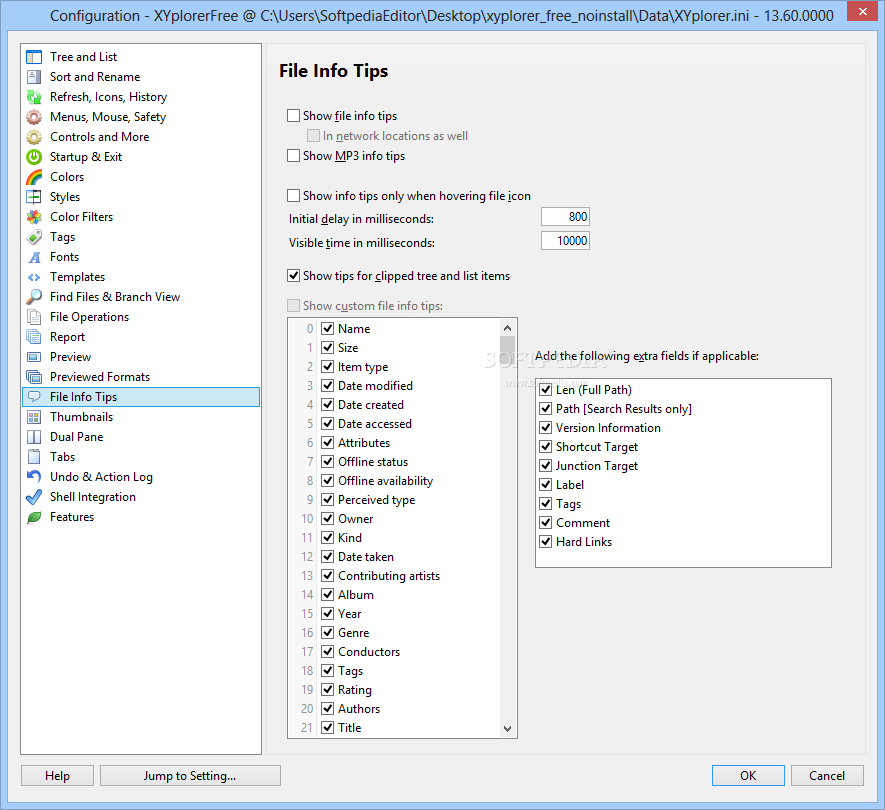This screenshot has width=885, height=810.
Task: Click the Controls and More icon
Action: [34, 137]
